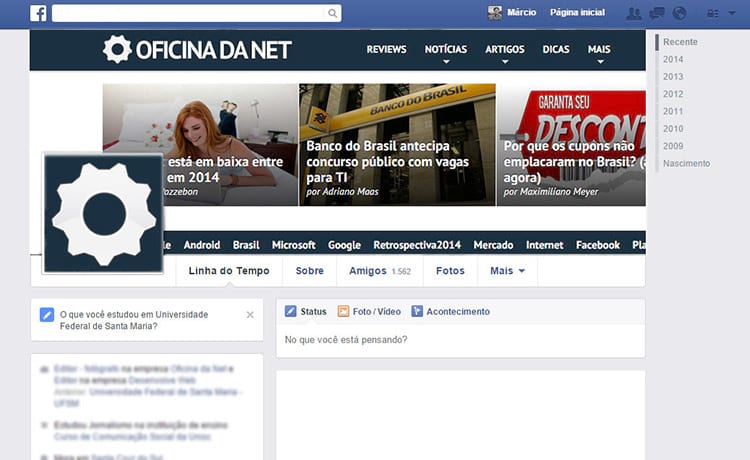Expand the Notícias menu
Viewport: 750px width, 460px height.
pyautogui.click(x=446, y=50)
